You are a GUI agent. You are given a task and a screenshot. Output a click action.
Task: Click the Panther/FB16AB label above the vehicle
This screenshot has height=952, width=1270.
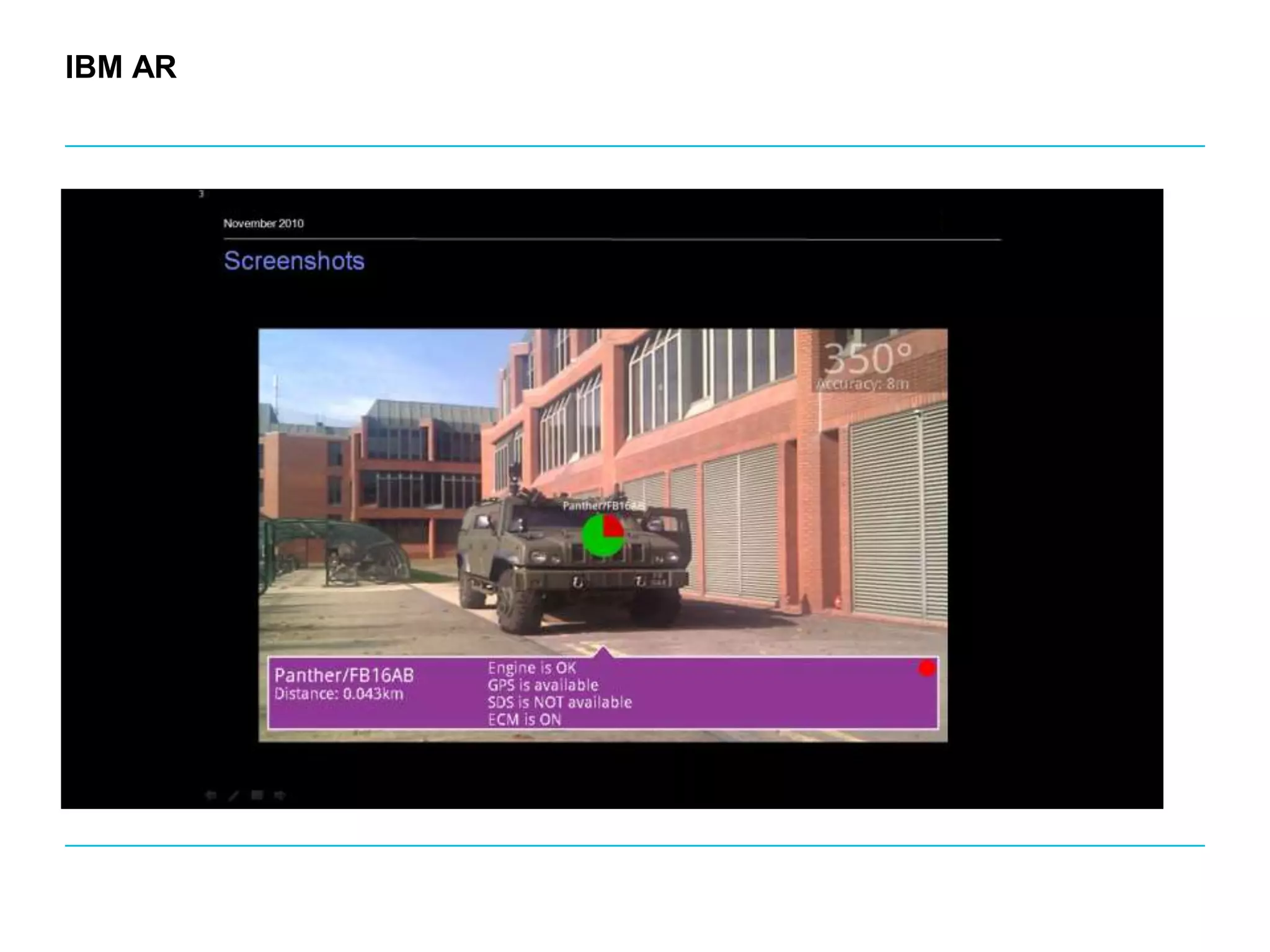pyautogui.click(x=603, y=506)
